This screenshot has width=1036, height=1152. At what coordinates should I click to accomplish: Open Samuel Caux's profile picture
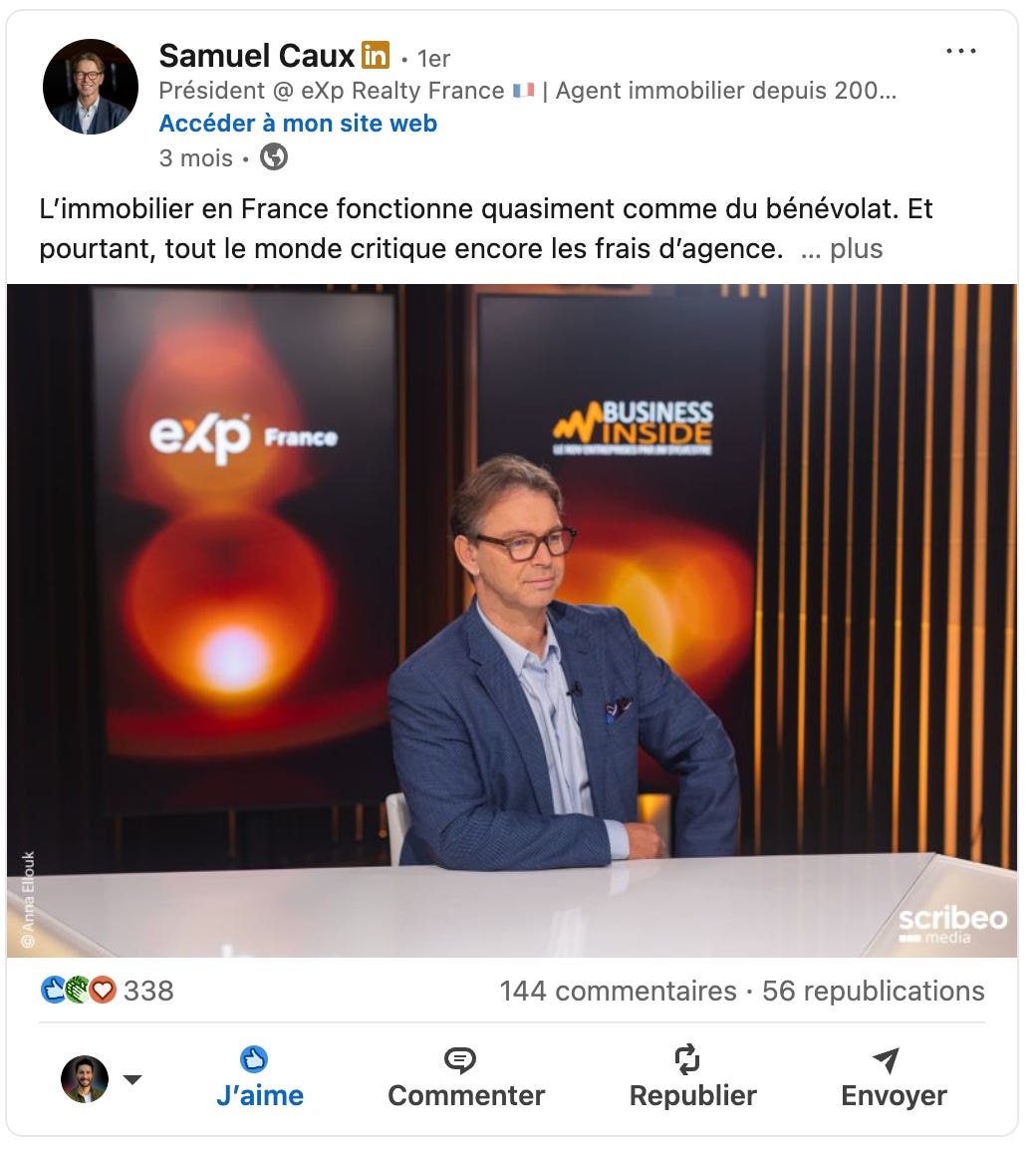point(91,87)
